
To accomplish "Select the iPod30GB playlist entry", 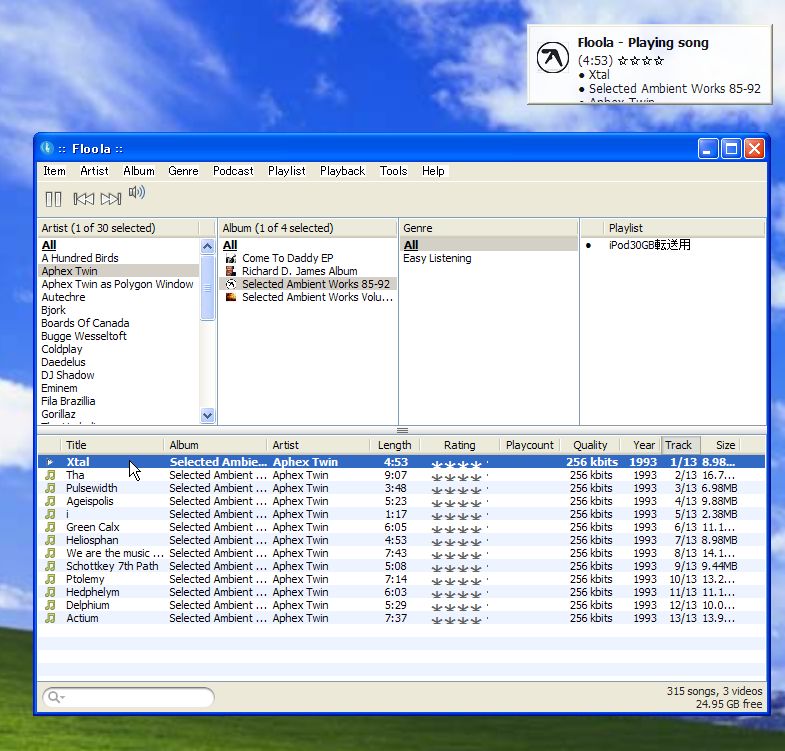I will pyautogui.click(x=649, y=245).
